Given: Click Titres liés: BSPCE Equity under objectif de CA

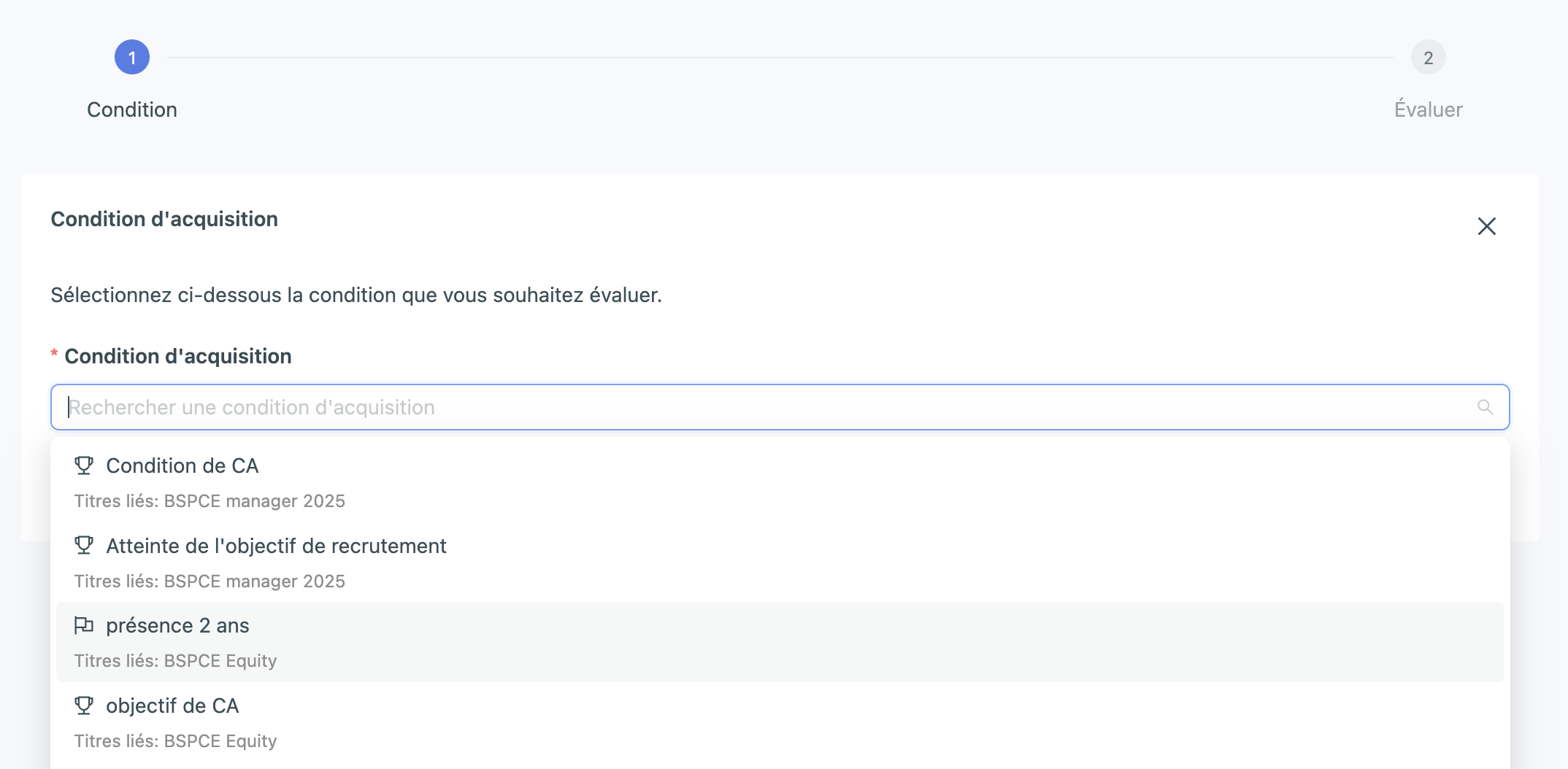Looking at the screenshot, I should pos(175,741).
